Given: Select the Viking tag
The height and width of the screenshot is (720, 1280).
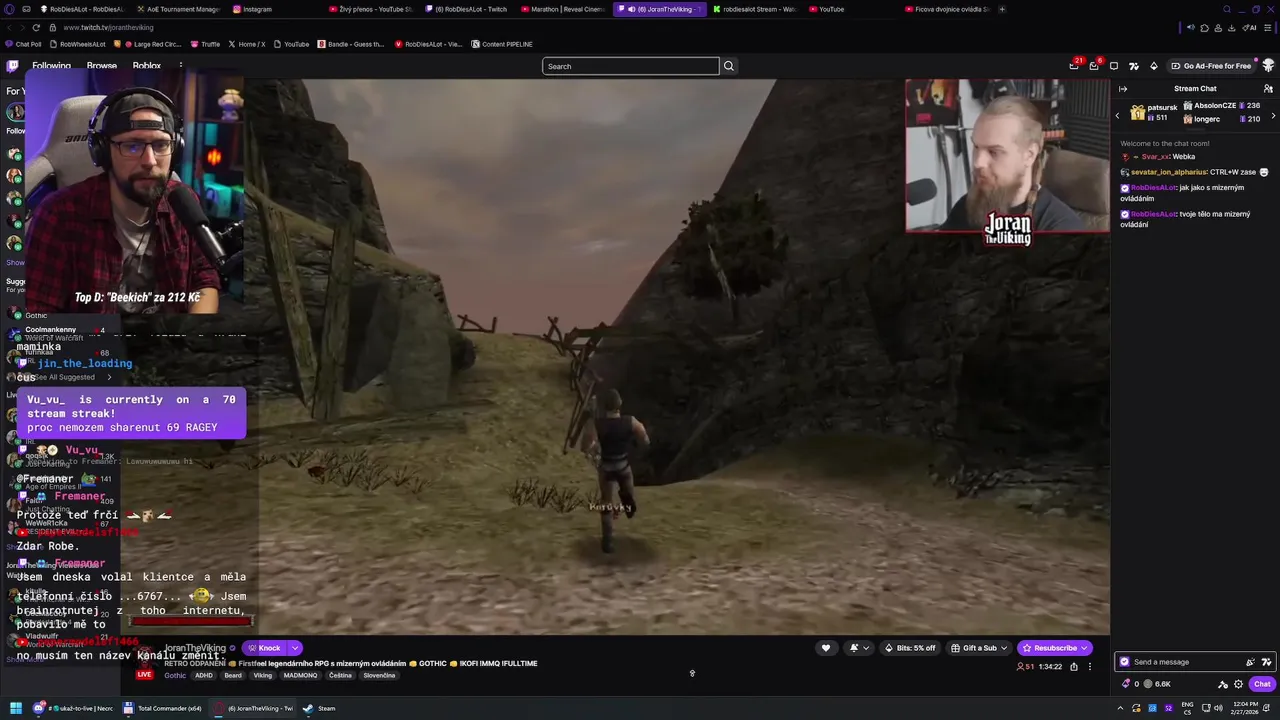Looking at the screenshot, I should (x=262, y=675).
